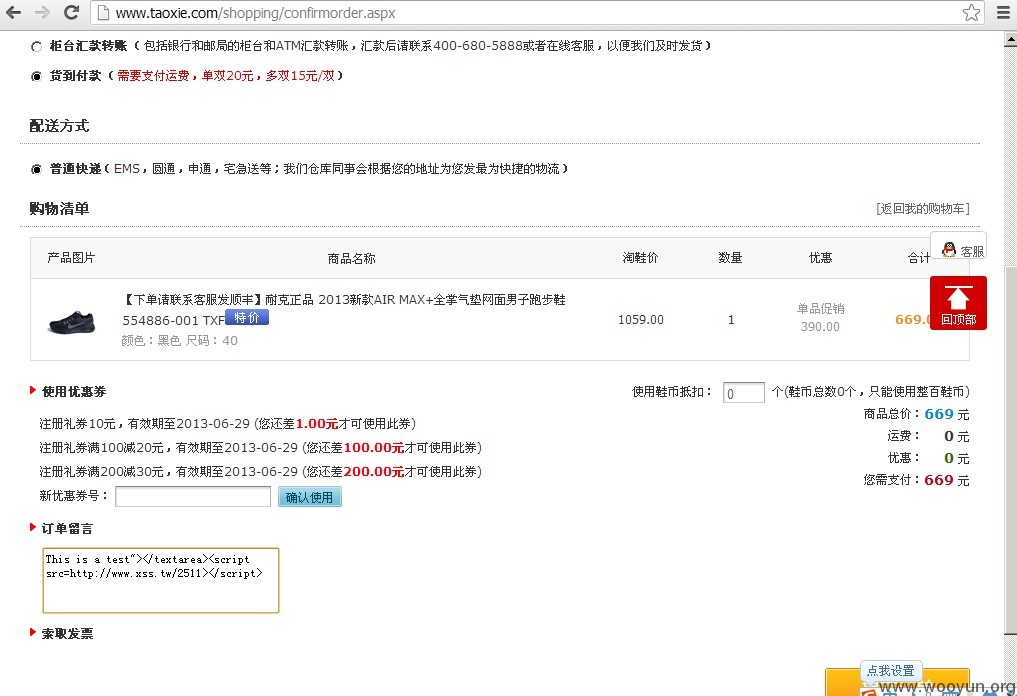The width and height of the screenshot is (1017, 696).
Task: Click the 您需支付 669 元 total
Action: click(x=916, y=480)
